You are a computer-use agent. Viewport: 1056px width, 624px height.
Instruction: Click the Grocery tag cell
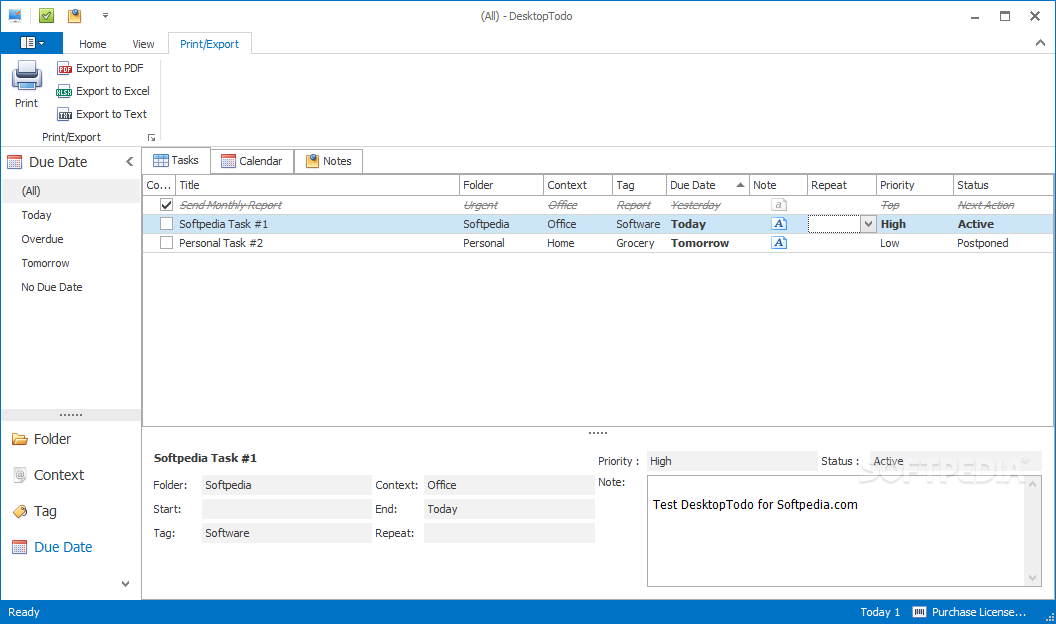pyautogui.click(x=639, y=243)
